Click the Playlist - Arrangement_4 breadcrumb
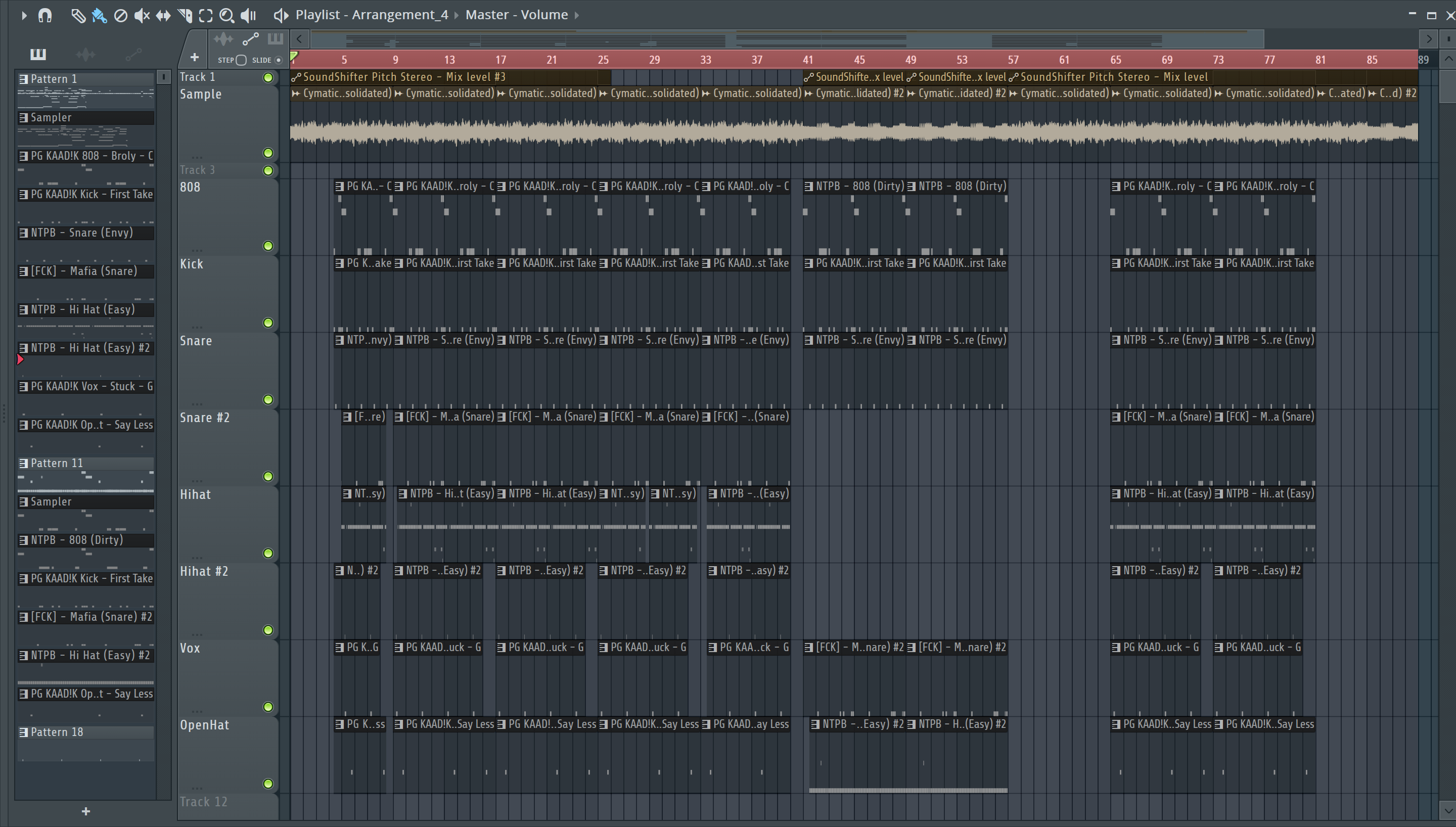This screenshot has height=827, width=1456. click(372, 15)
